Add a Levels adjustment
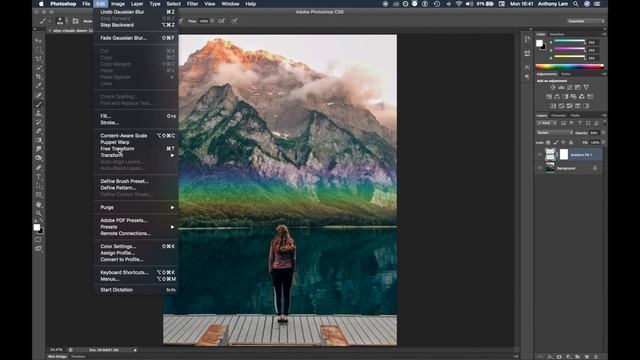640x360 pixels. [561, 87]
